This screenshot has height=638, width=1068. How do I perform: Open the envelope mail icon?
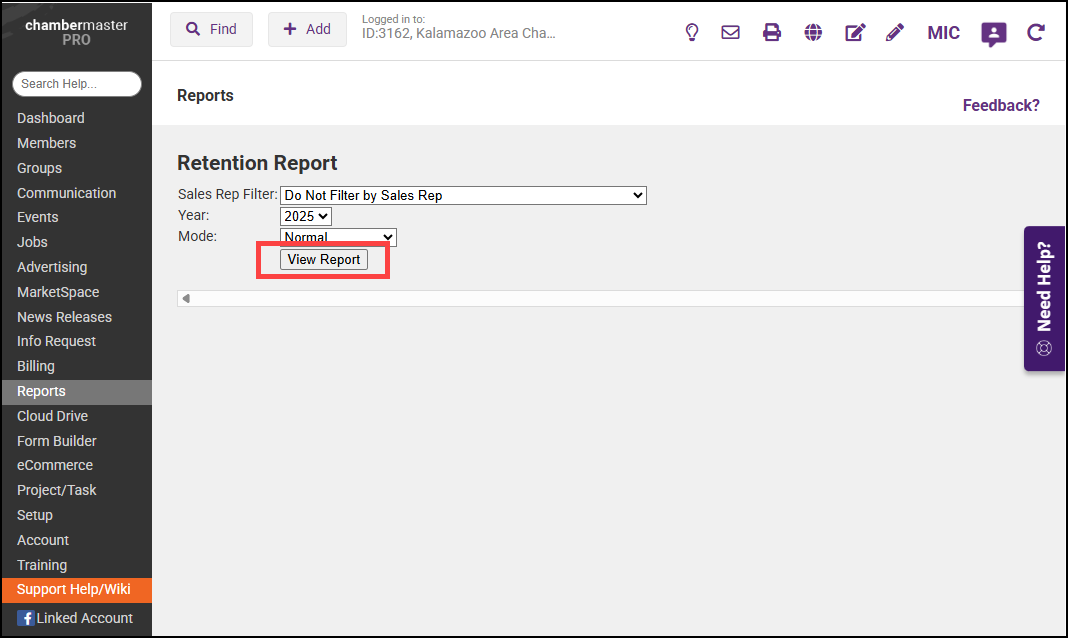[730, 32]
